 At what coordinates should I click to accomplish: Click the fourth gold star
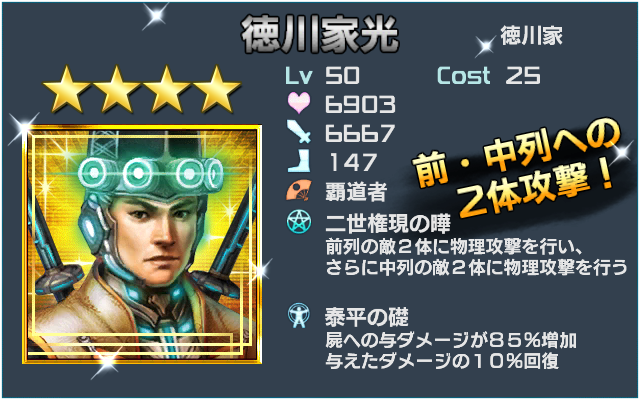pyautogui.click(x=217, y=89)
